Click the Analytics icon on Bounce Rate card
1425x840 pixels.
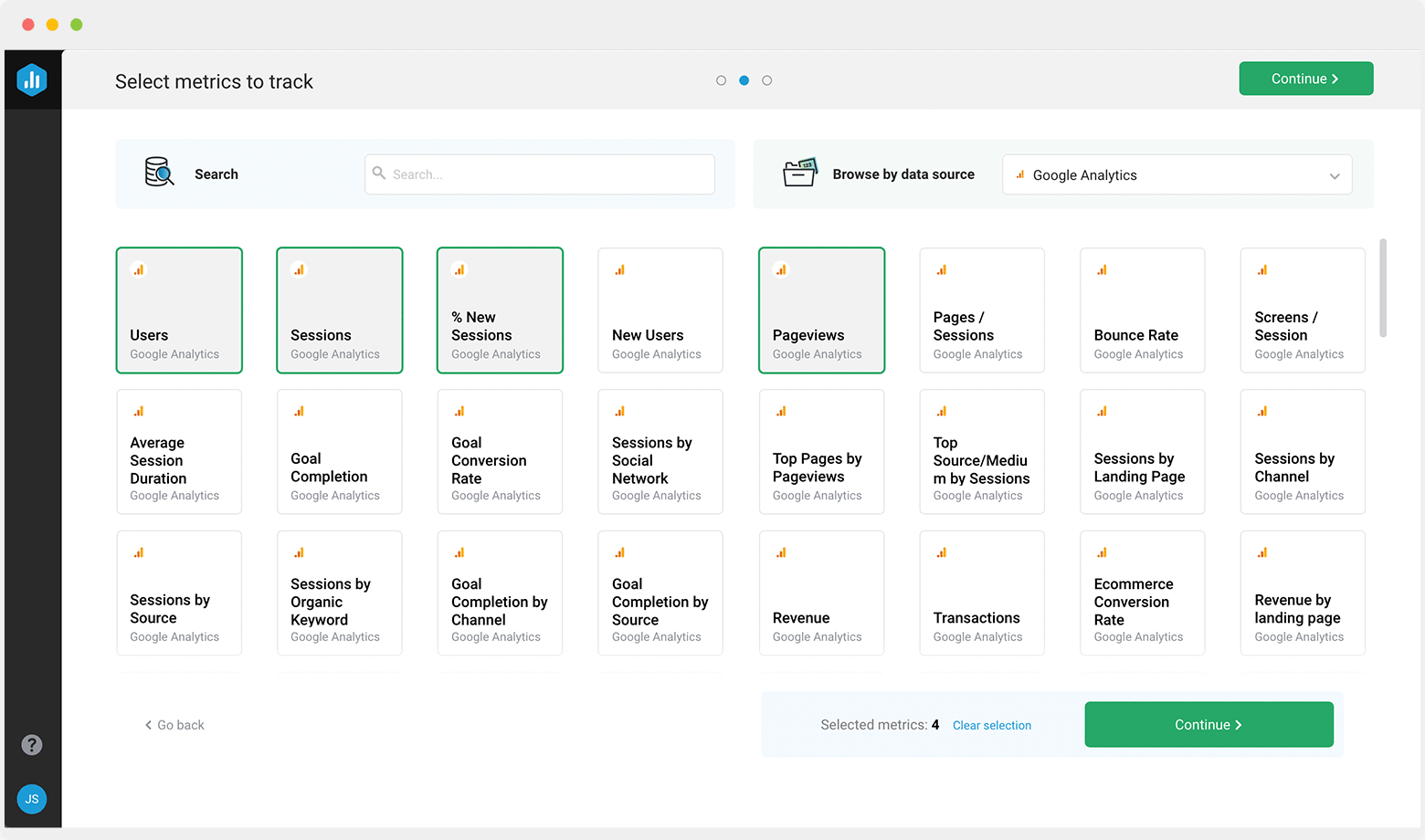coord(1103,269)
